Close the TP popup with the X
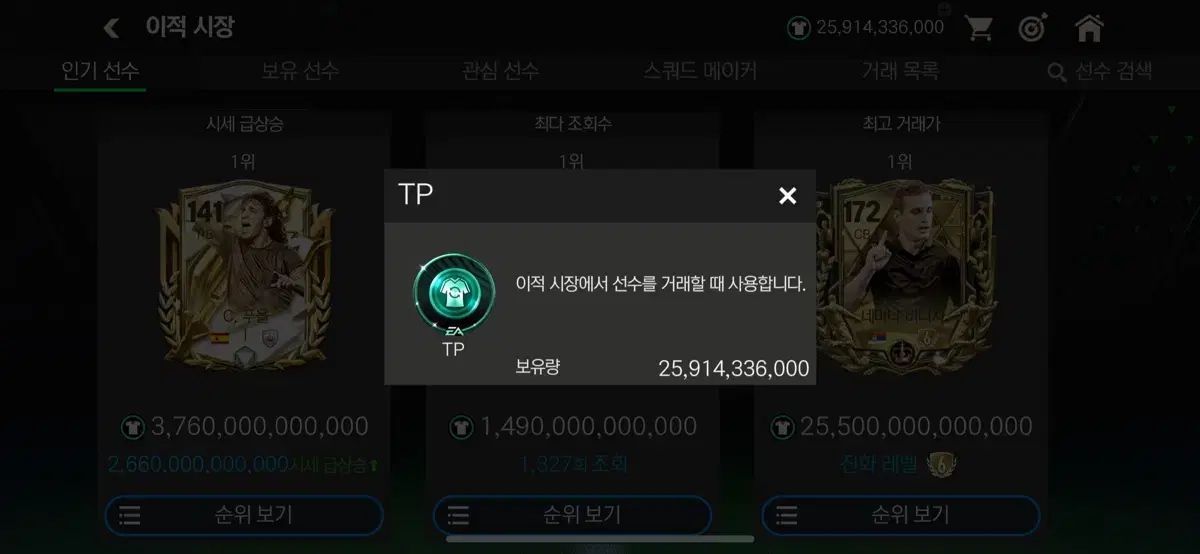 point(788,196)
